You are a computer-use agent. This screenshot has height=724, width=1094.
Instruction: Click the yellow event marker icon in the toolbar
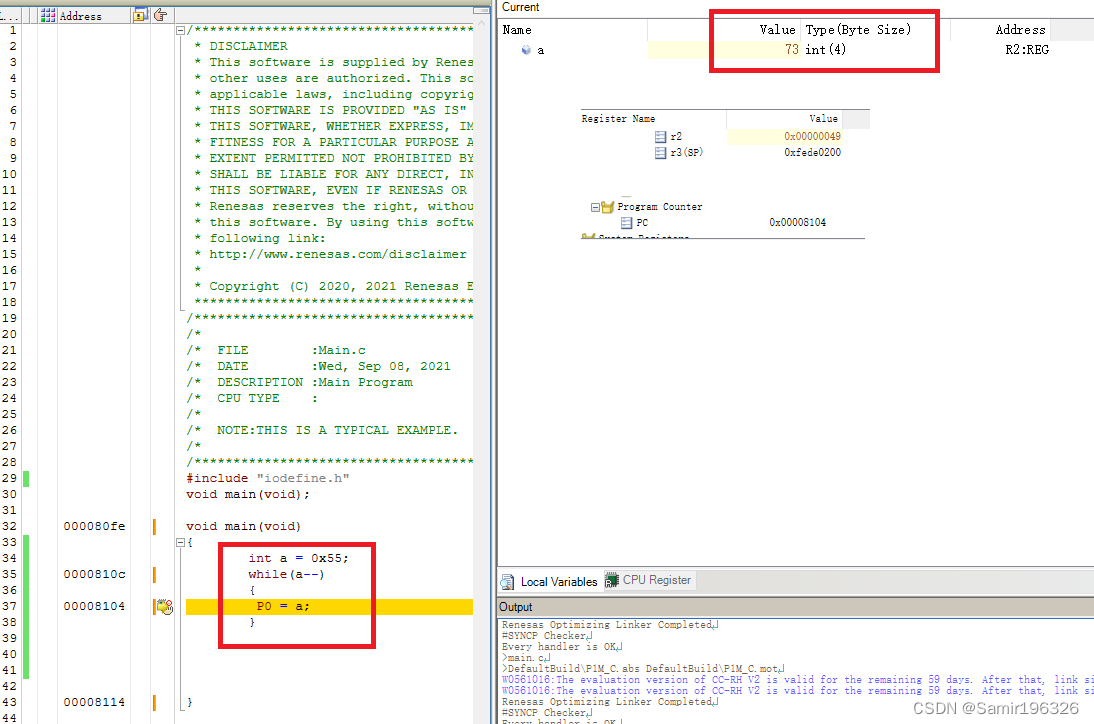point(140,15)
